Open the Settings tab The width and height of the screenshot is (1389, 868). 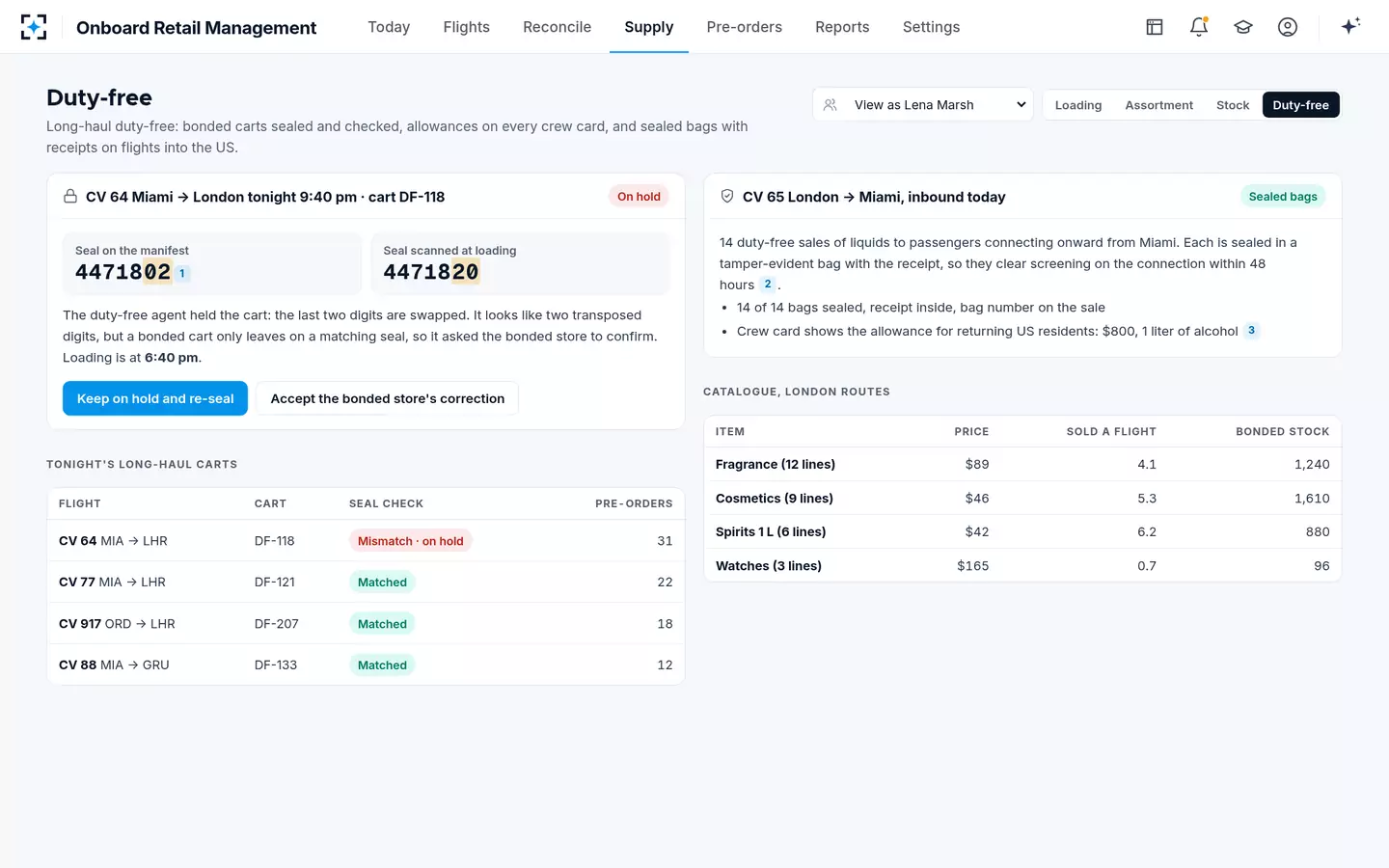(x=932, y=27)
